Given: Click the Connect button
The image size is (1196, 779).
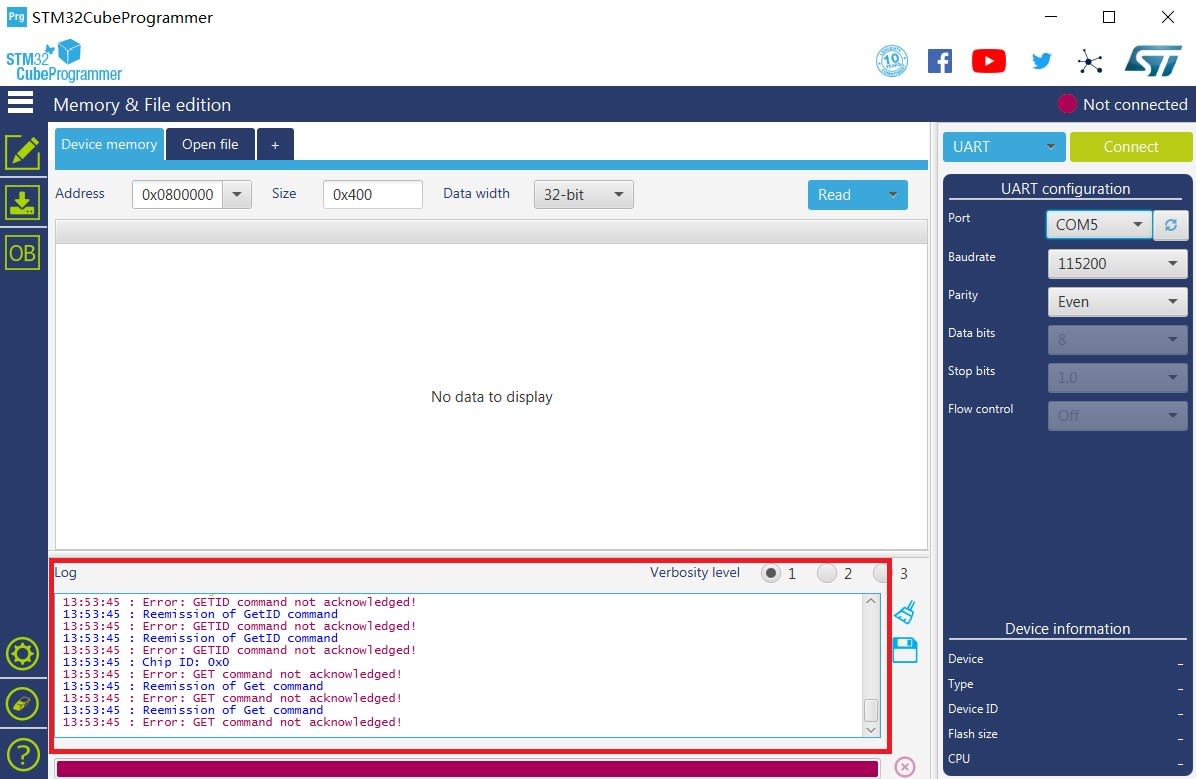Looking at the screenshot, I should 1130,146.
